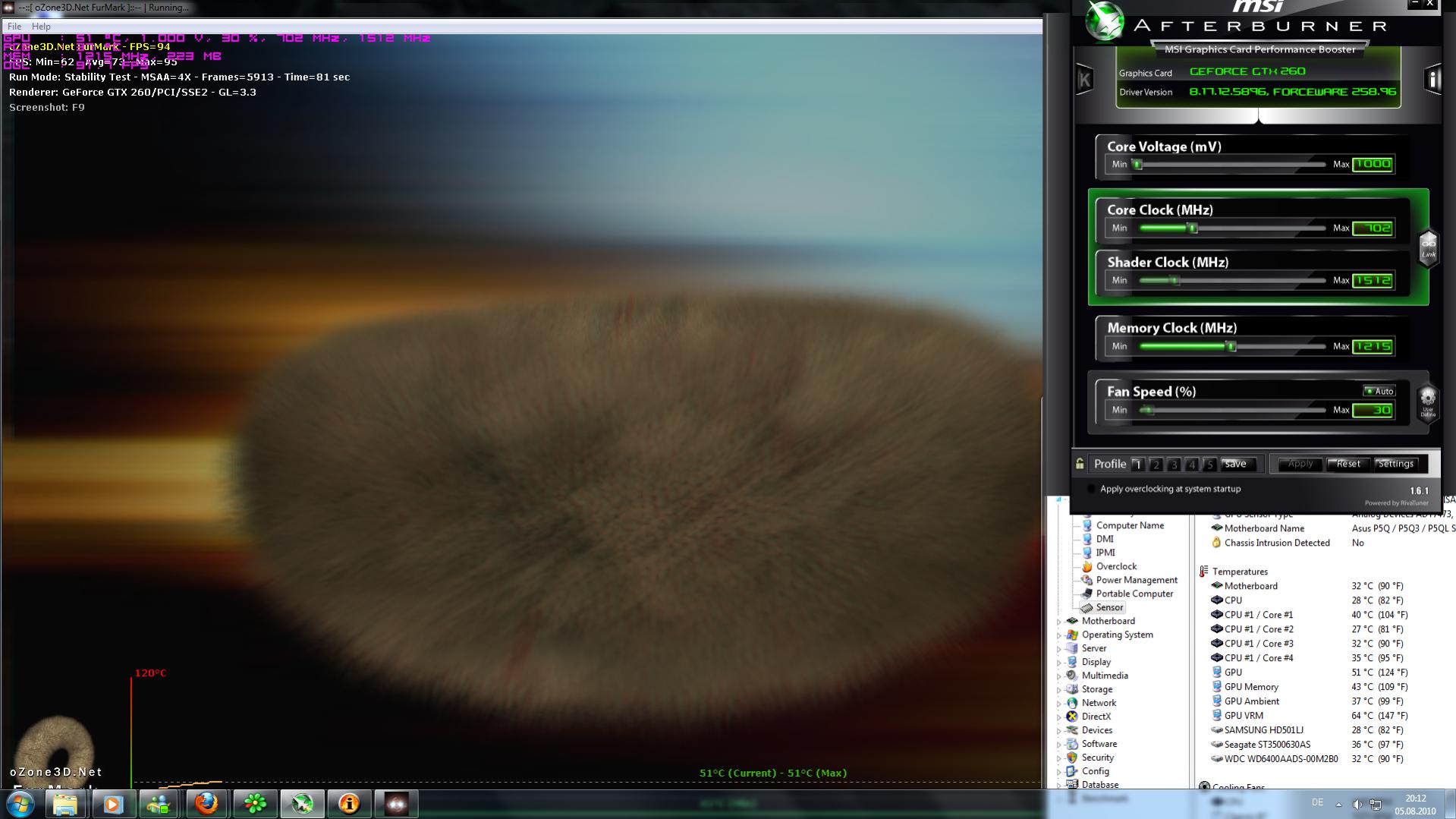This screenshot has height=819, width=1456.
Task: Click the Kombustor K button in Afterburner
Action: coord(1084,79)
